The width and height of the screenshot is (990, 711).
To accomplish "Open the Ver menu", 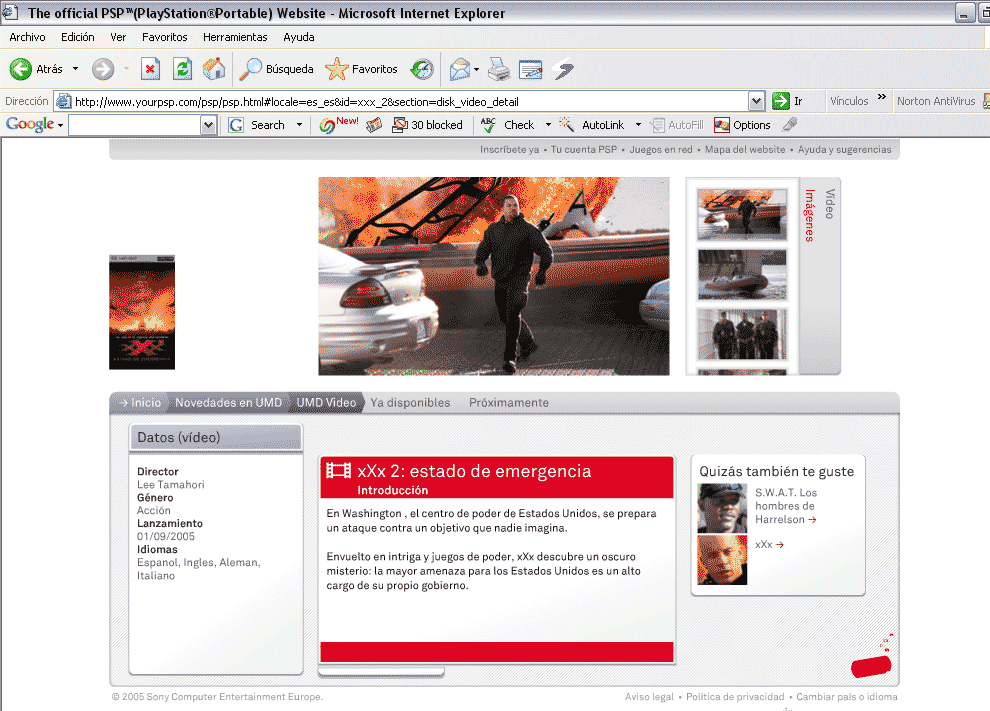I will 118,37.
